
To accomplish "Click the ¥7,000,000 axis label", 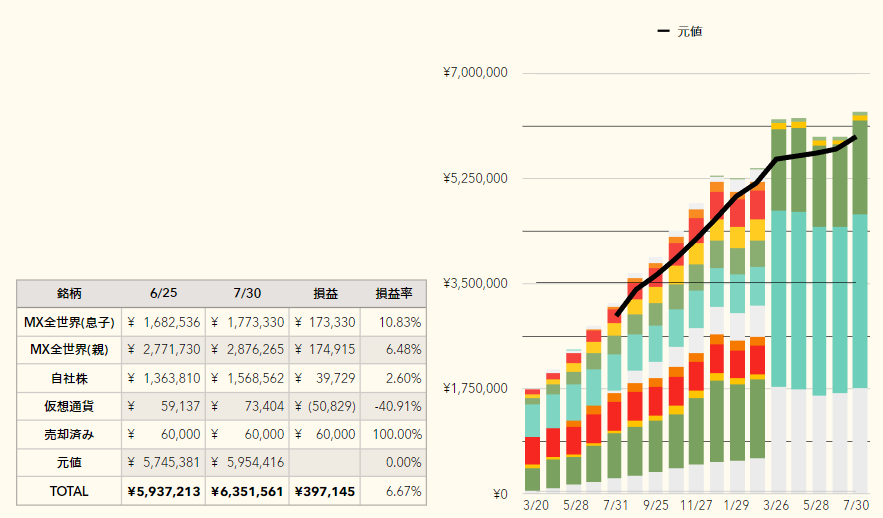I will point(475,72).
